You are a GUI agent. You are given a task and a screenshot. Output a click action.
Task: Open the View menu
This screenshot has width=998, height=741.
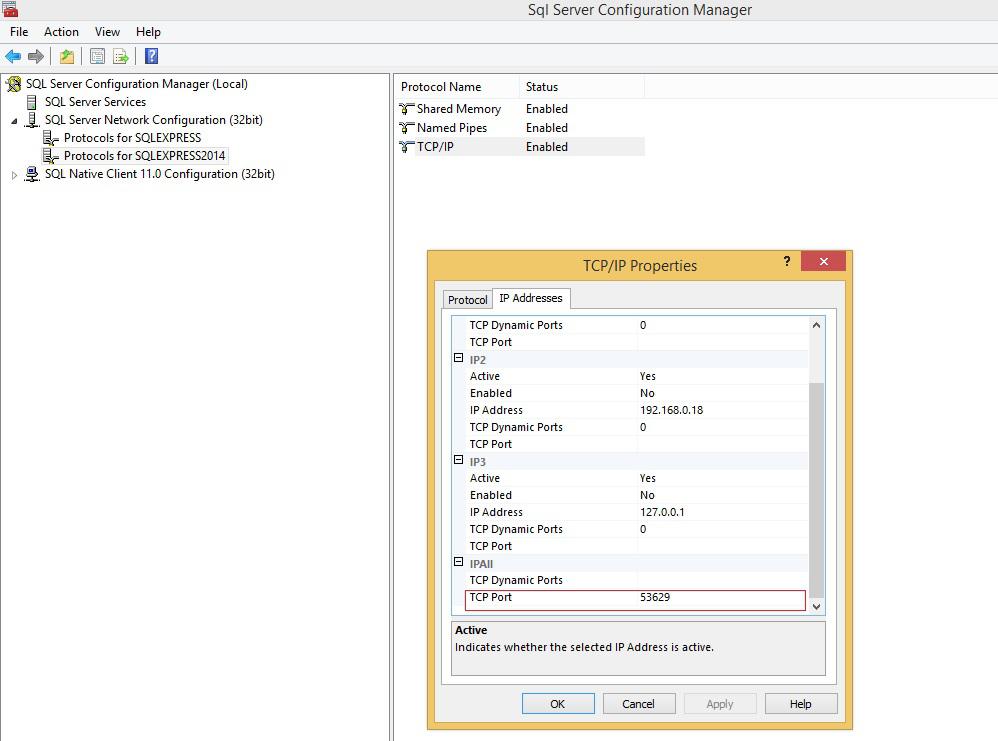107,32
